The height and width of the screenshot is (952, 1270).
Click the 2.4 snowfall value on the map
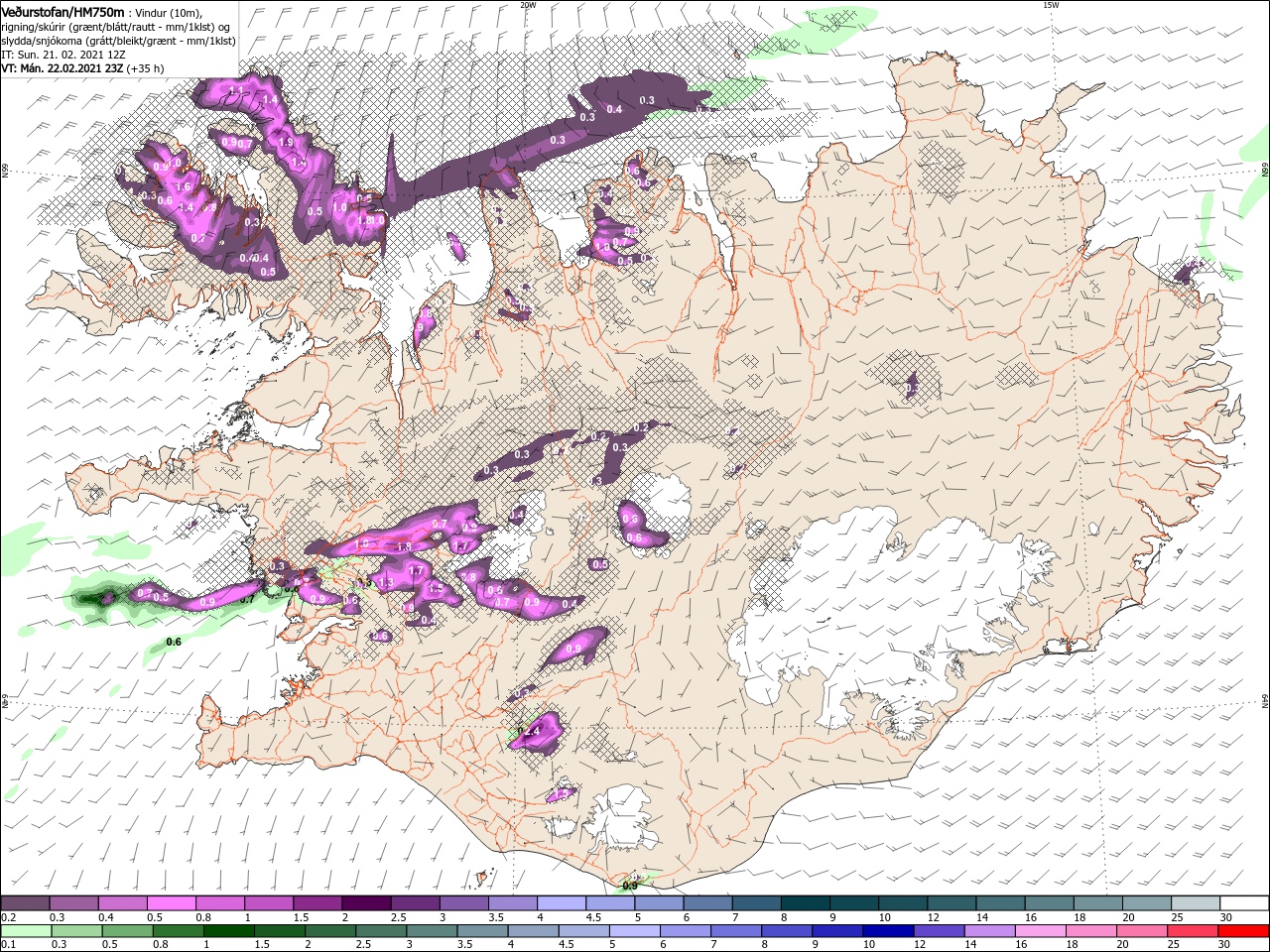pos(531,732)
